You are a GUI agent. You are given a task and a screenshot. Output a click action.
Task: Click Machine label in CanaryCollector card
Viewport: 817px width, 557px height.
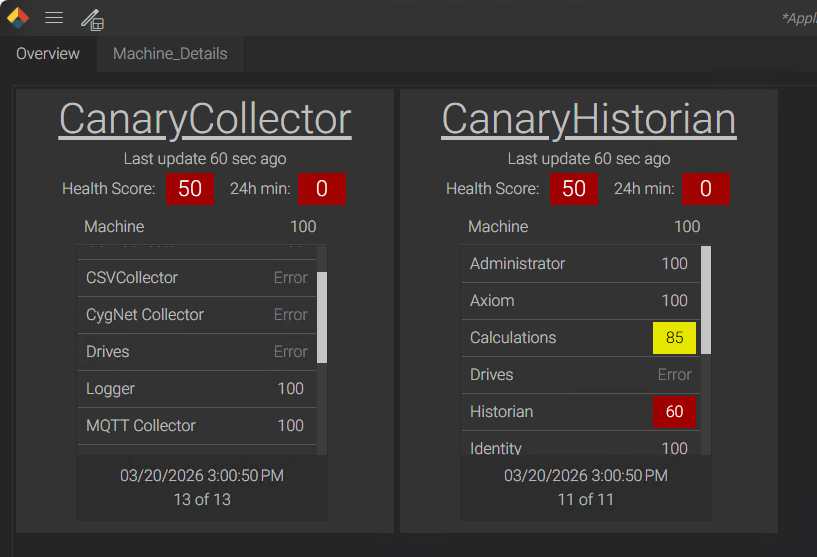pos(114,227)
